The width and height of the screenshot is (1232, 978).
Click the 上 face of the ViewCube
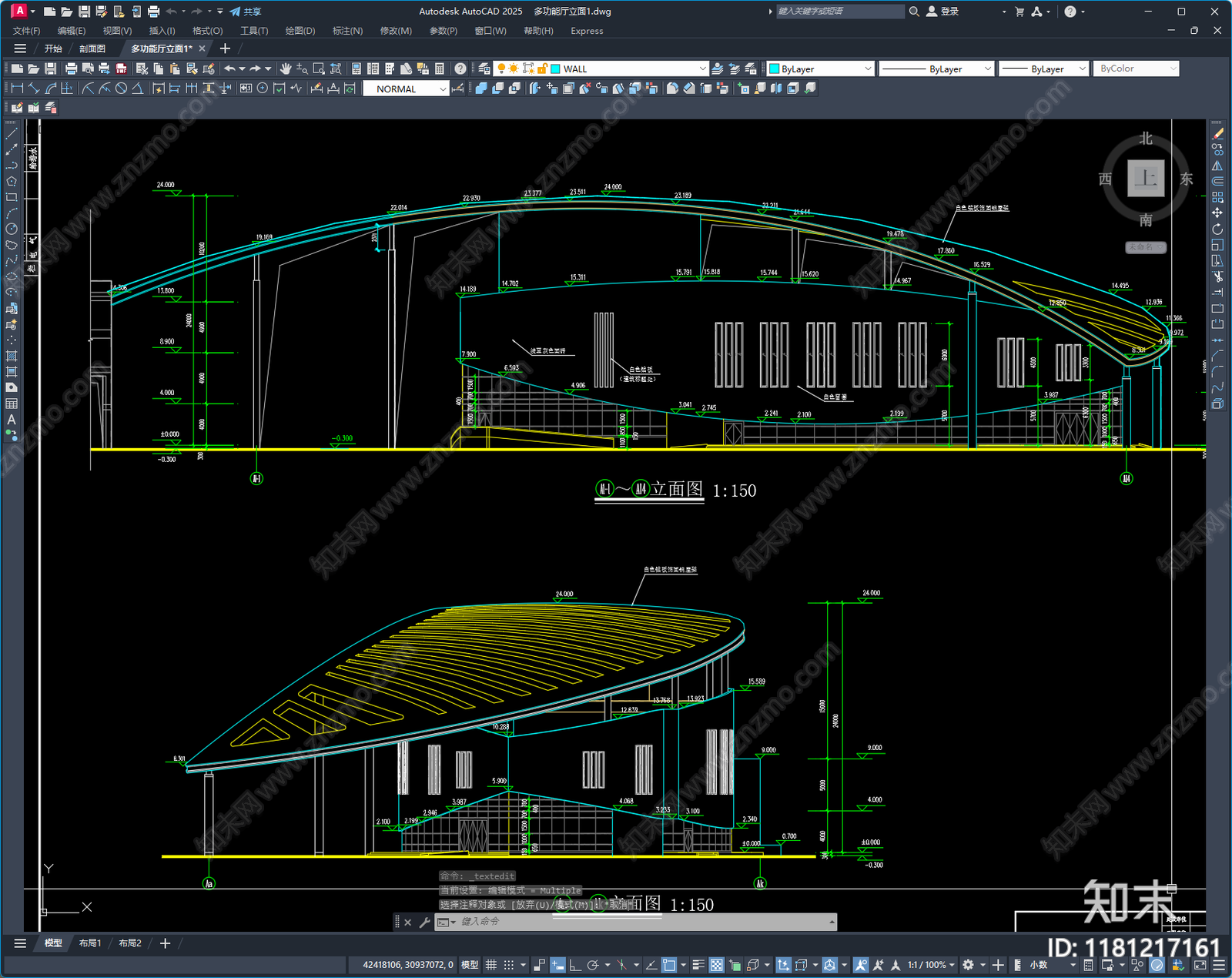(x=1145, y=178)
